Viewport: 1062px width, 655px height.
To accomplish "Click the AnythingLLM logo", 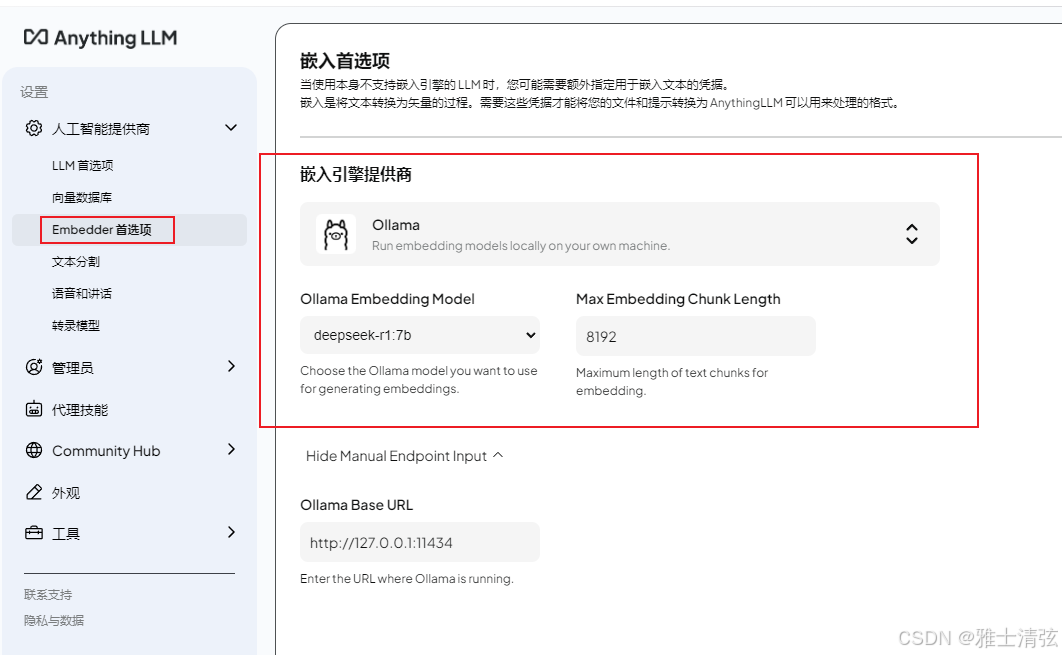I will pos(100,38).
